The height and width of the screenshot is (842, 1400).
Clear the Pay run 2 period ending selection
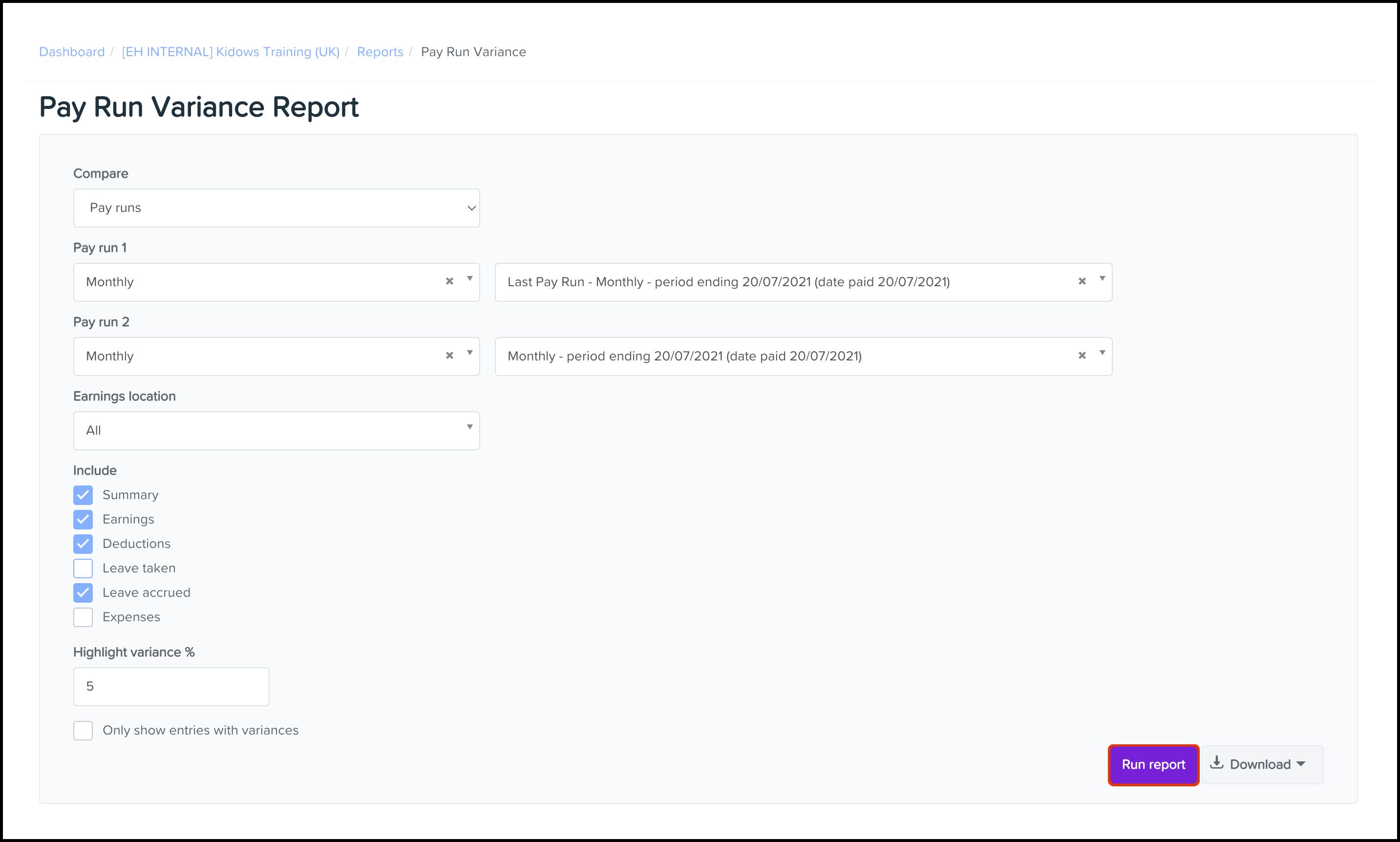1082,355
